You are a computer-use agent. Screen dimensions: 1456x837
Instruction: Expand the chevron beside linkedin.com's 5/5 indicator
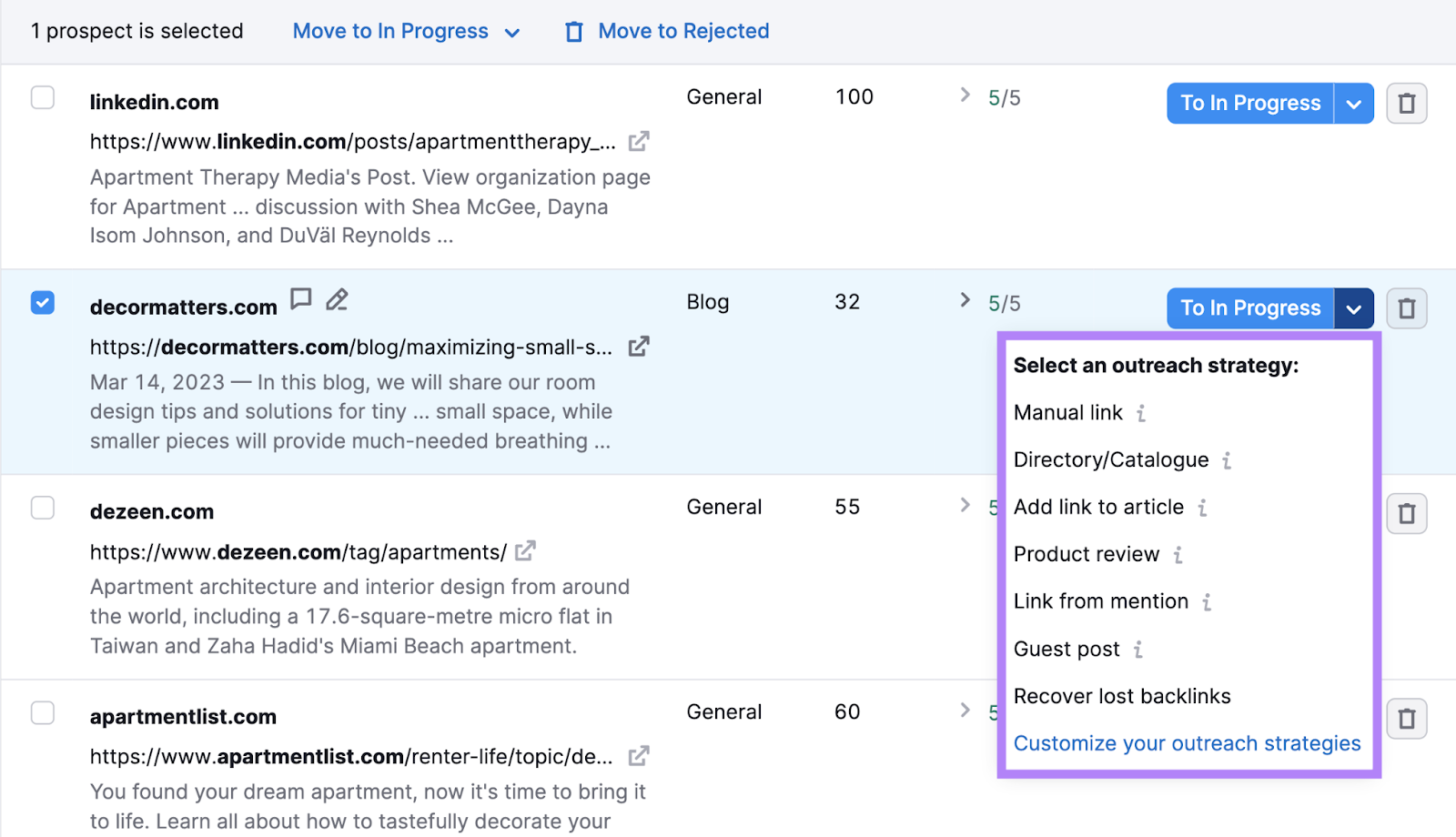pyautogui.click(x=964, y=96)
